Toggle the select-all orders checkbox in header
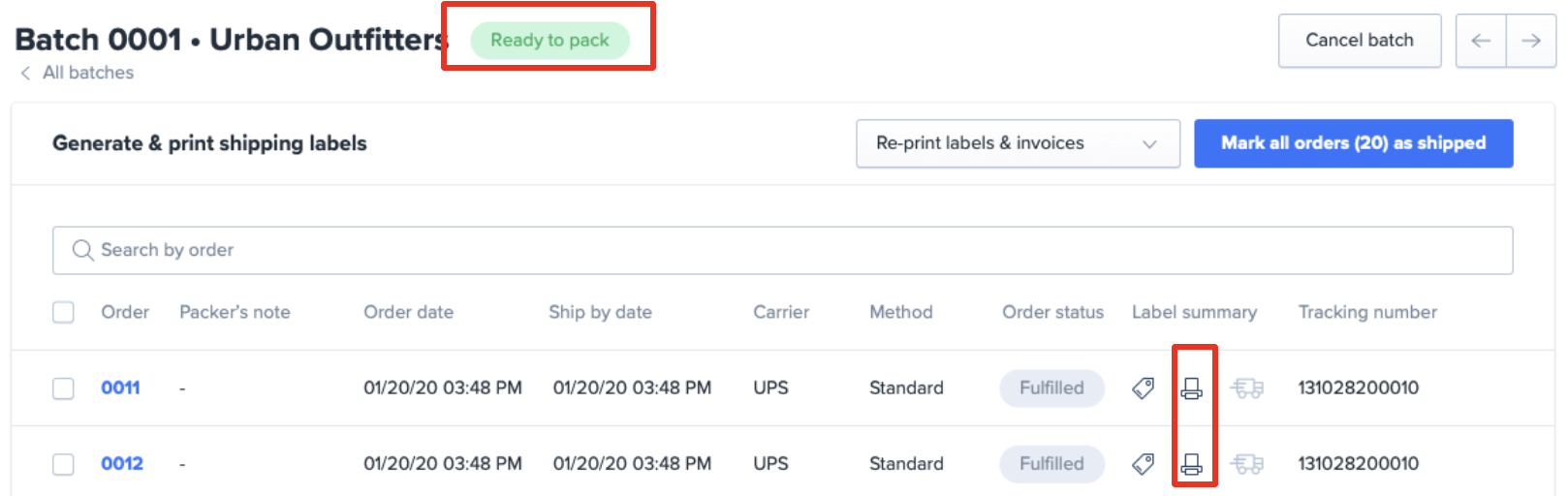Viewport: 1568px width, 496px height. (63, 312)
